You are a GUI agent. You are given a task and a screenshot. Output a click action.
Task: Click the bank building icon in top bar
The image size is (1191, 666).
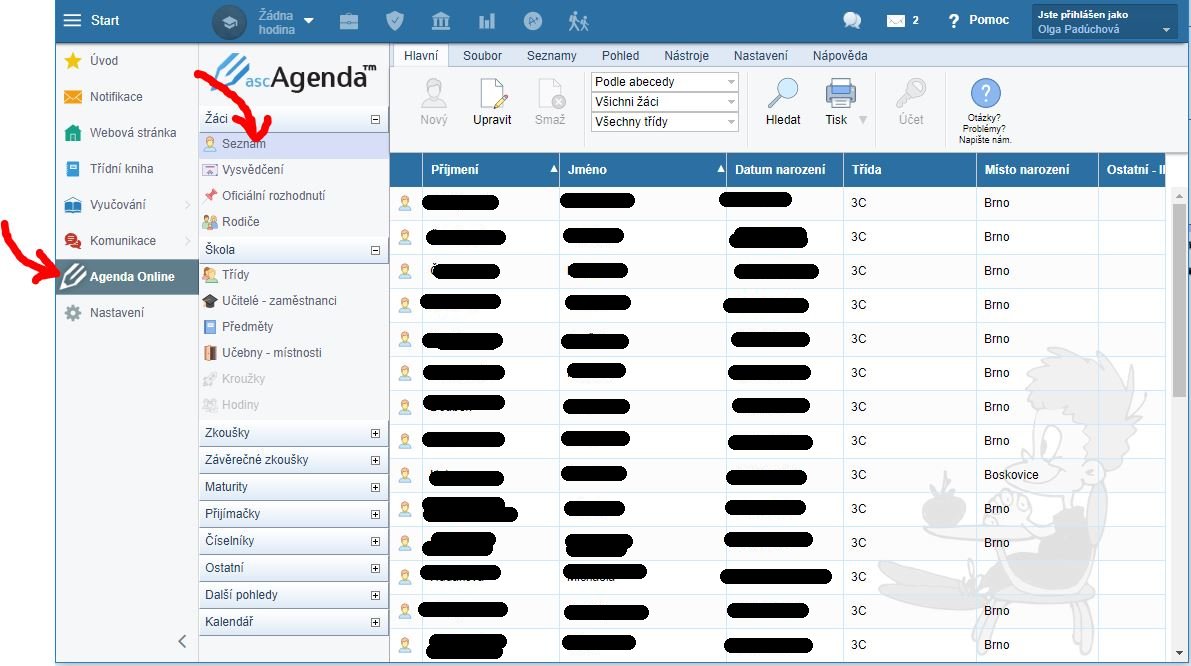click(x=440, y=21)
